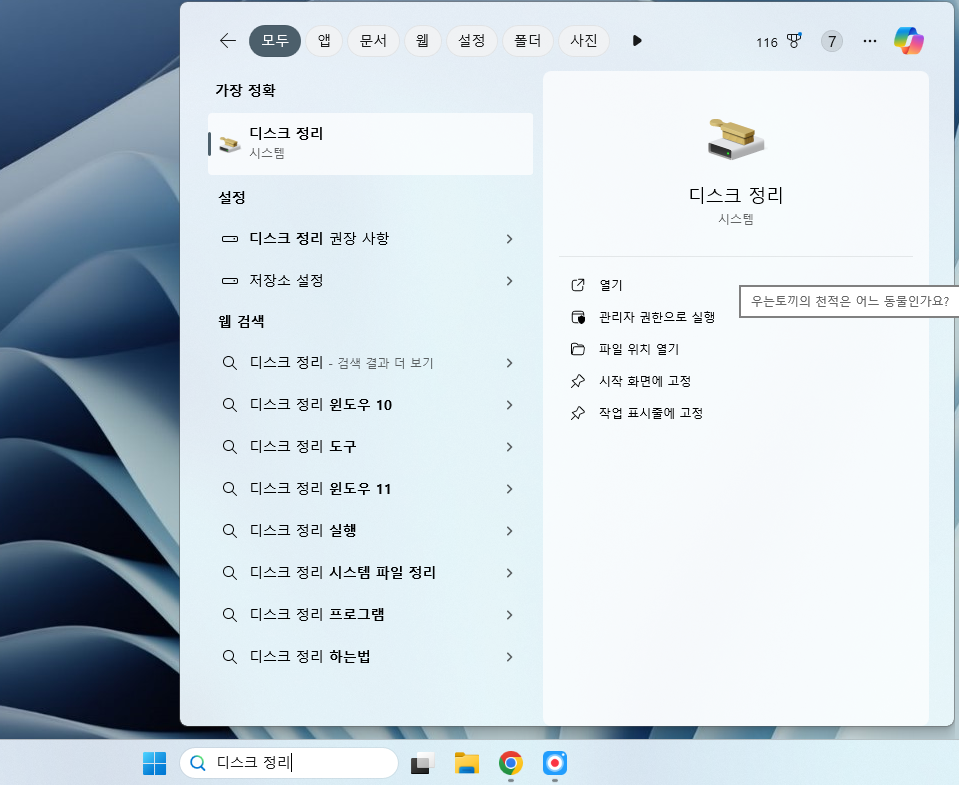
Task: Expand chevron for 디스크 정리 프로그램
Action: pyautogui.click(x=509, y=614)
